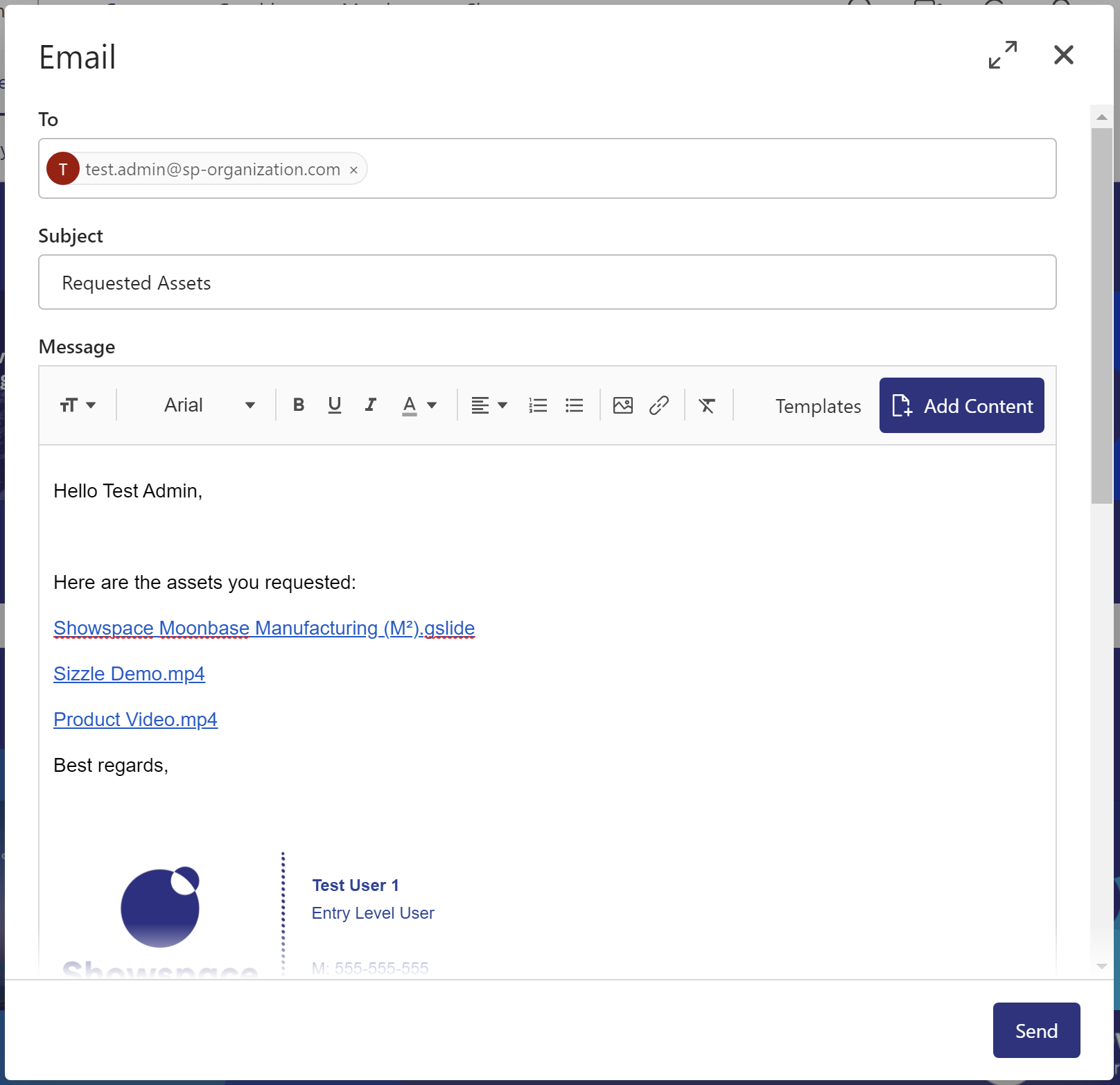
Task: Open the font size dropdown
Action: 78,405
